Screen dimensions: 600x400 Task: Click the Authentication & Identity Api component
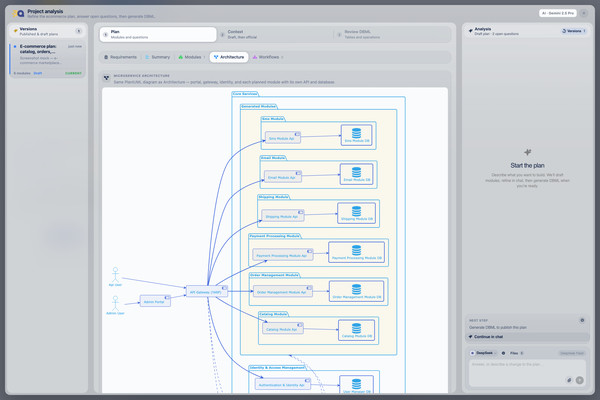283,384
